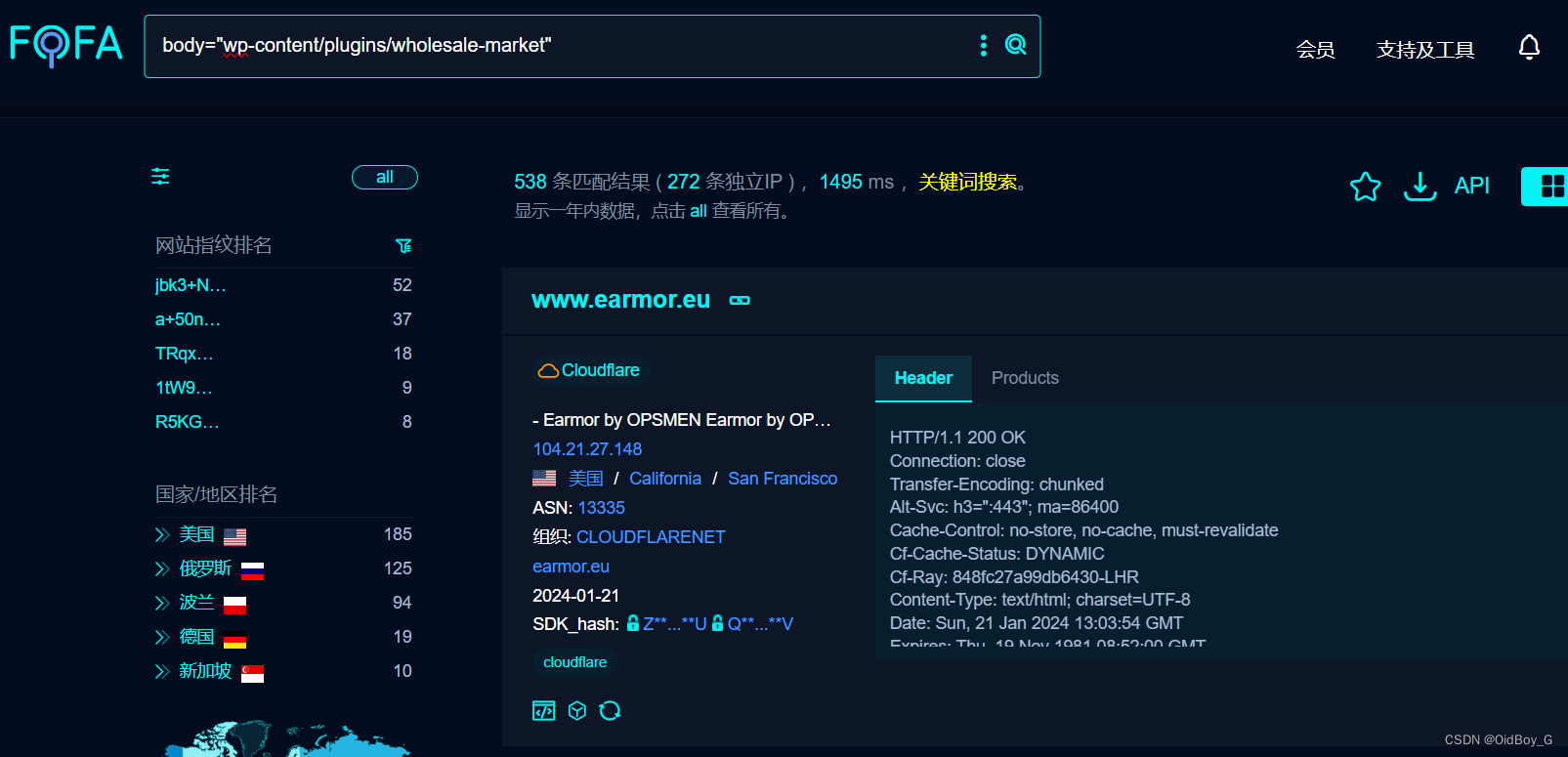Image resolution: width=1568 pixels, height=757 pixels.
Task: Open the FOFA logo home page
Action: click(66, 45)
